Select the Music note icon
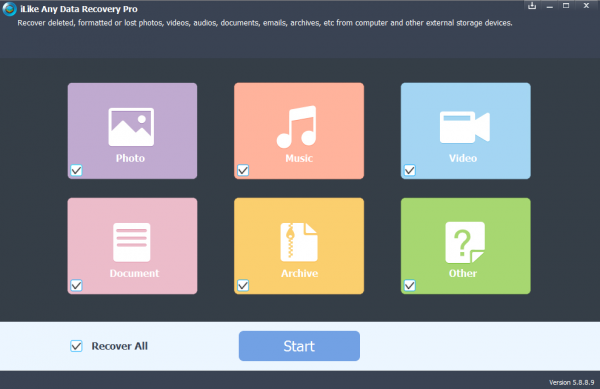600x389 pixels. click(x=297, y=127)
